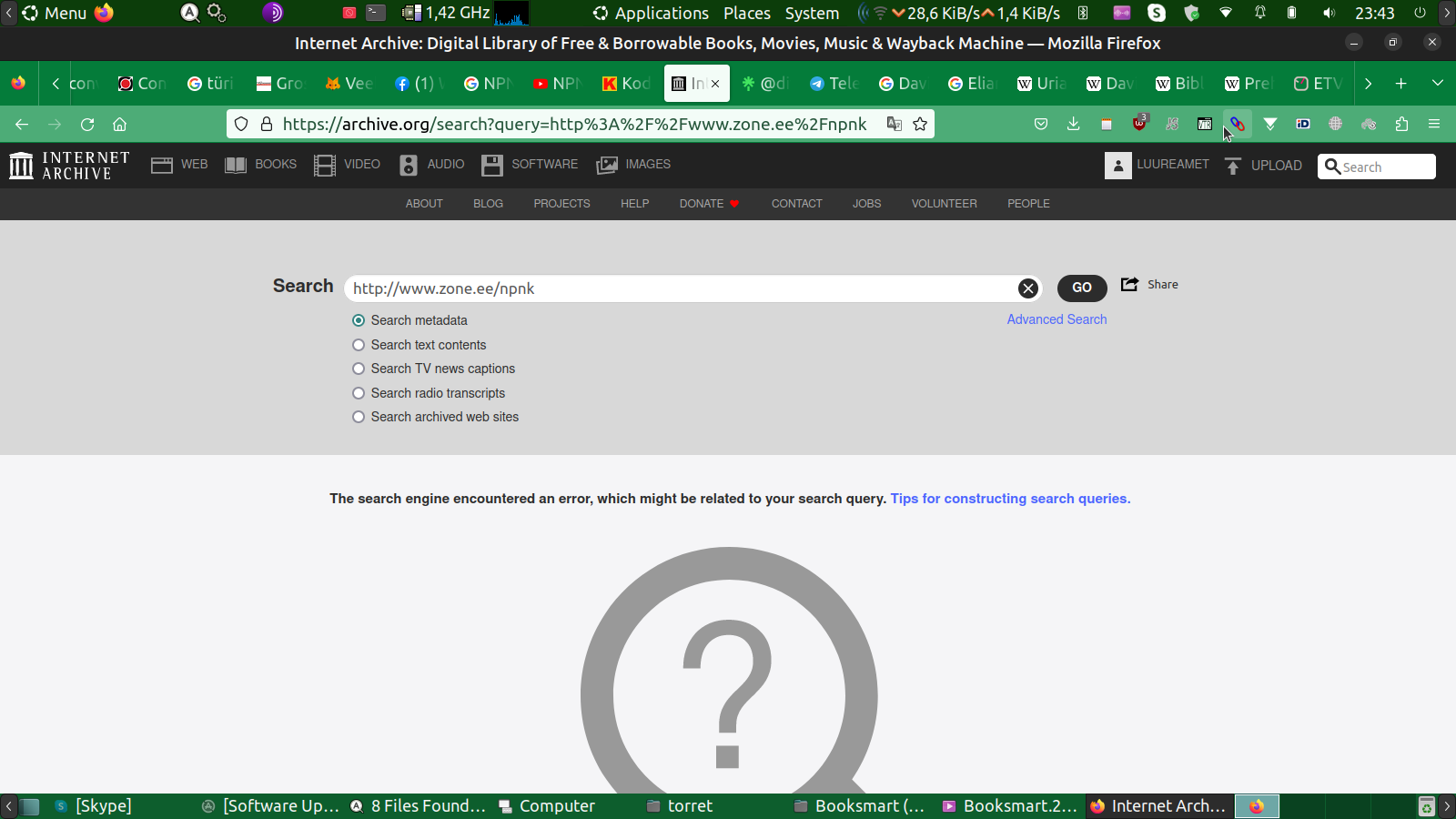
Task: Open a new browser tab with plus
Action: pyautogui.click(x=1401, y=84)
